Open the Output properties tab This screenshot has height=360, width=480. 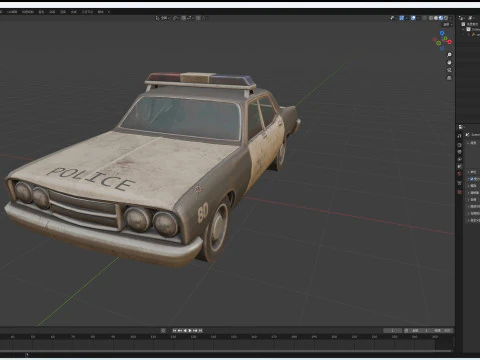pos(459,152)
